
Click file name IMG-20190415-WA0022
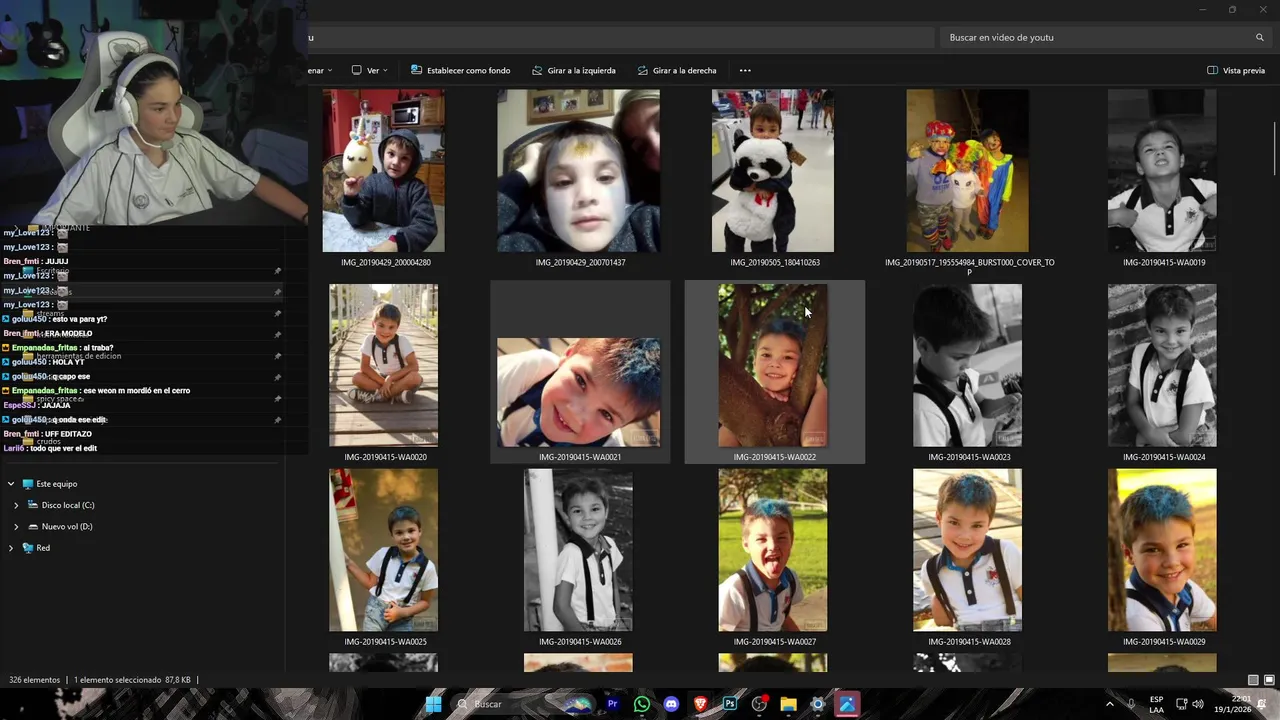point(774,457)
